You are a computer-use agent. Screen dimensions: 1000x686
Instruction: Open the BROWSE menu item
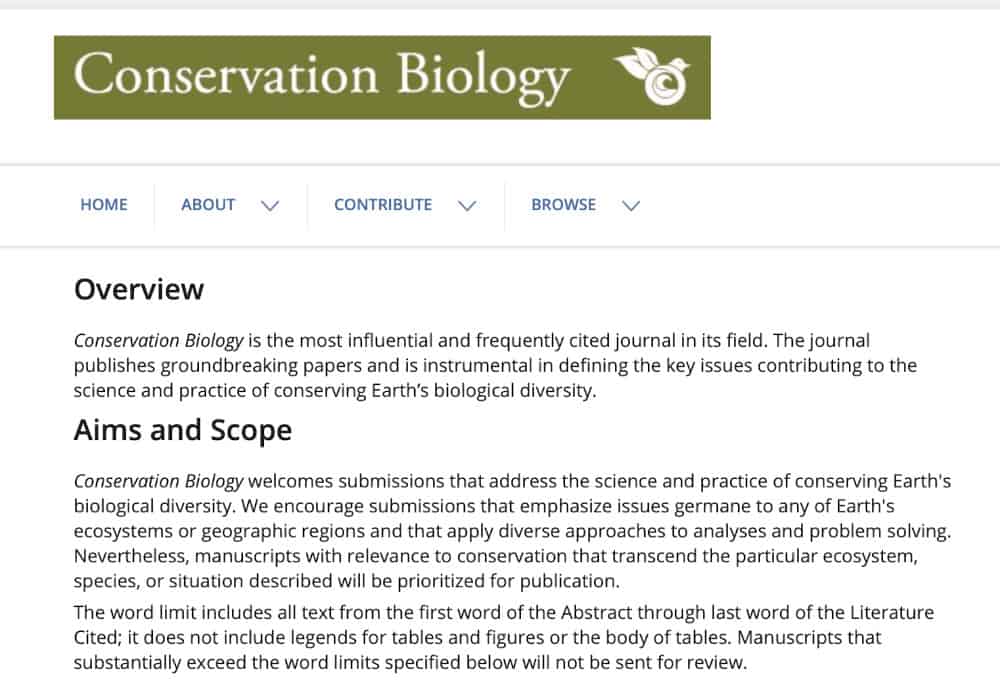click(563, 205)
